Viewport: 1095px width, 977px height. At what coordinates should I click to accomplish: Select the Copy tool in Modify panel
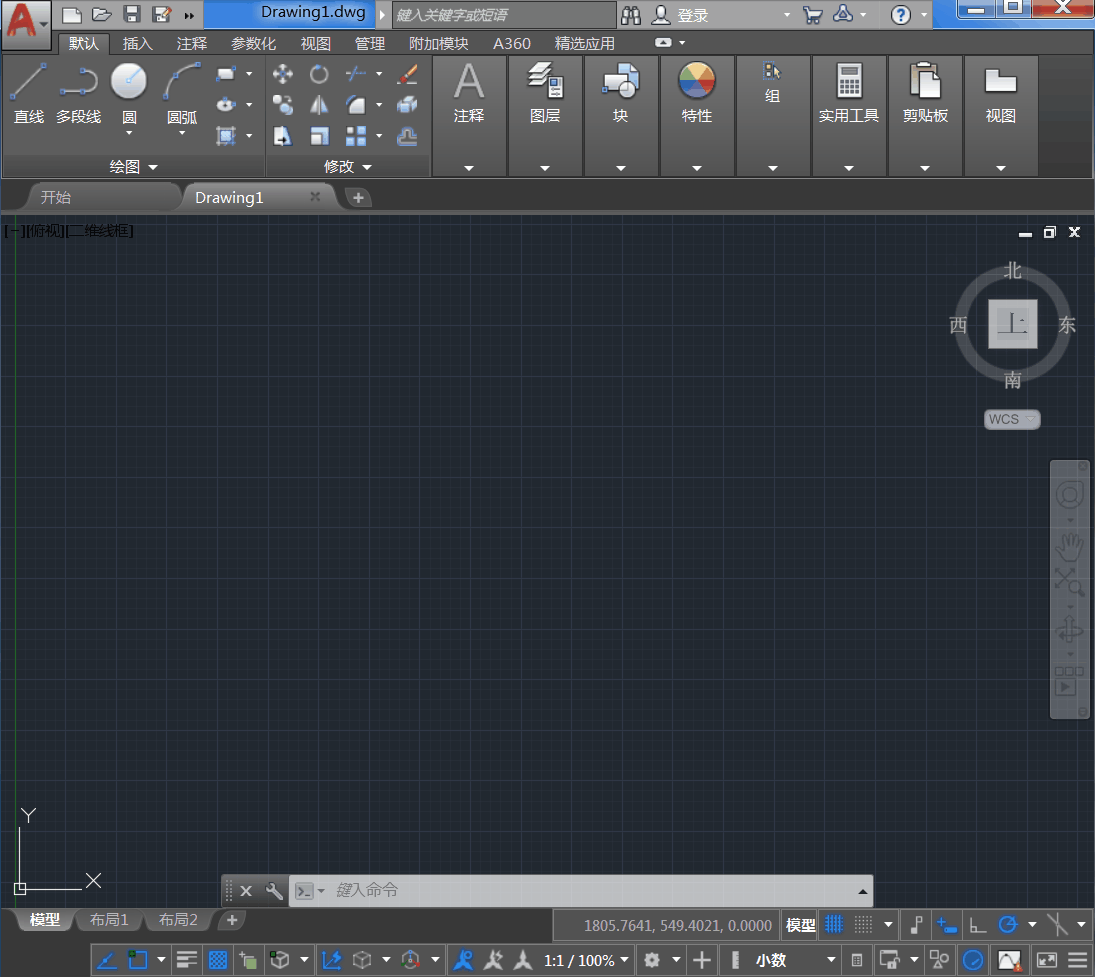click(282, 105)
